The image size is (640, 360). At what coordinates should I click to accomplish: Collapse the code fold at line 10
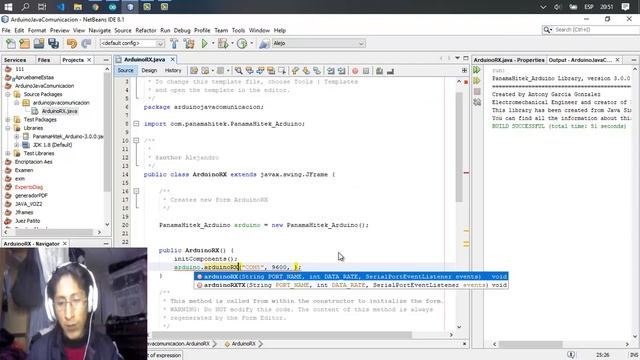(x=136, y=140)
